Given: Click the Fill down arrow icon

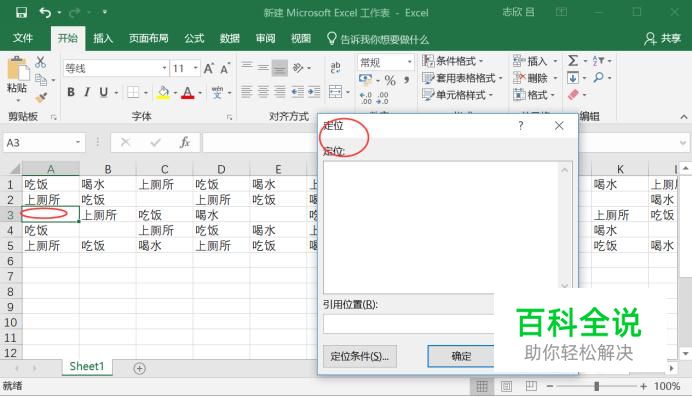Looking at the screenshot, I should pyautogui.click(x=573, y=78).
